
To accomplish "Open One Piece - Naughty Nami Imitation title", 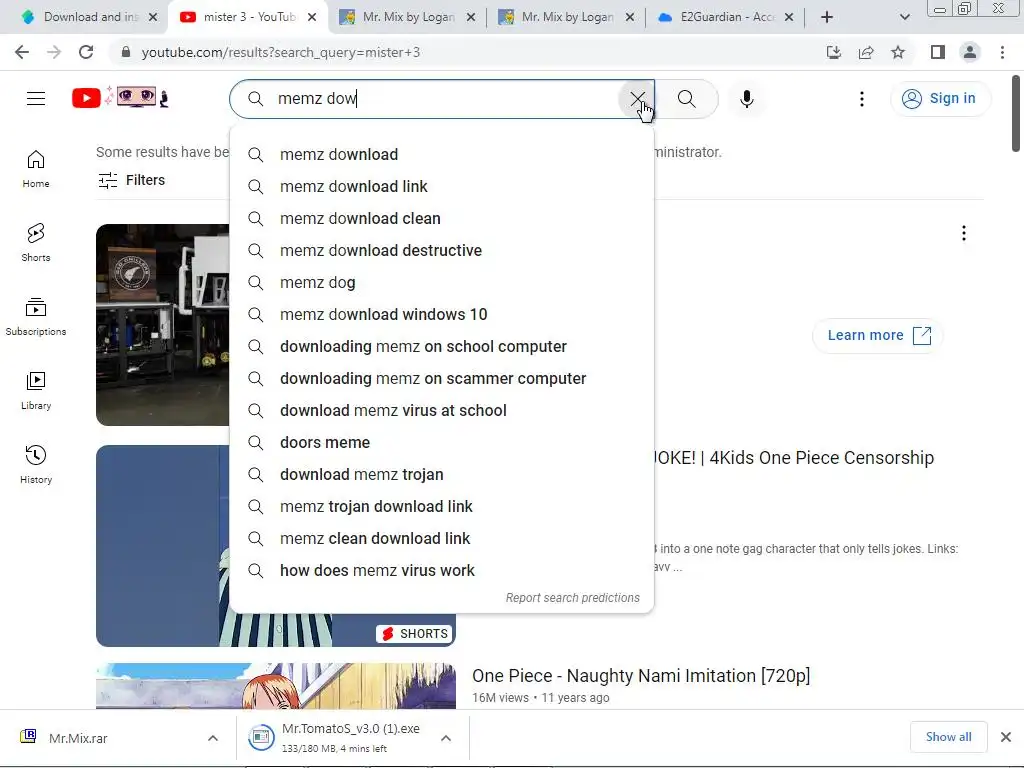I will (x=641, y=676).
